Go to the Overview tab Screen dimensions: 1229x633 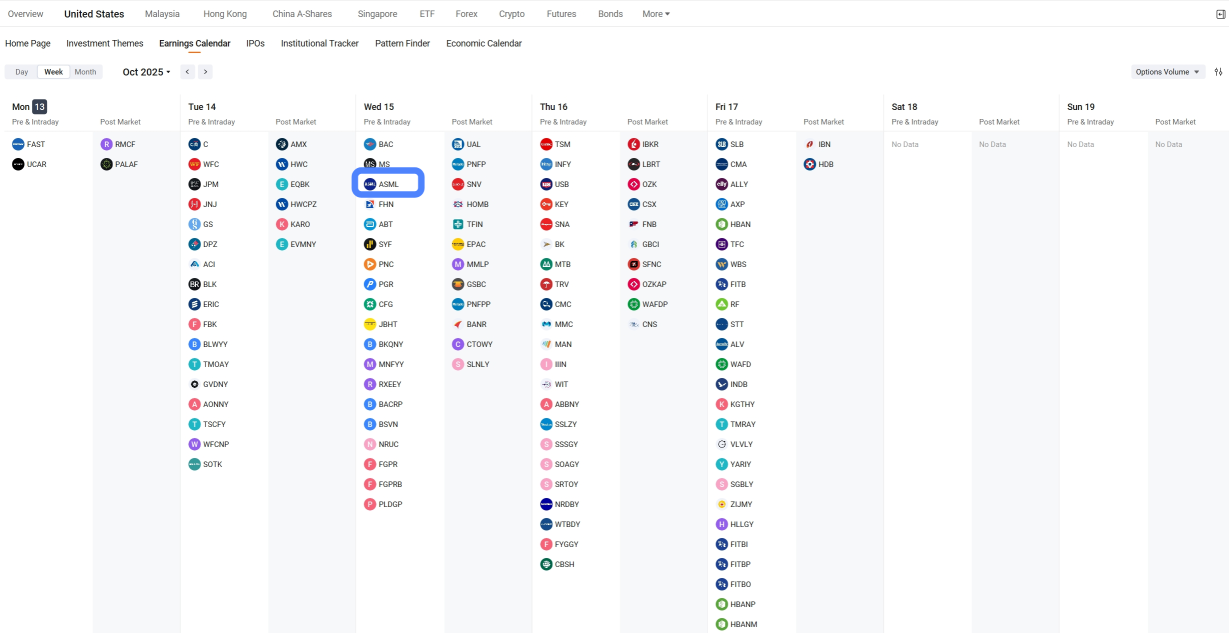tap(25, 14)
